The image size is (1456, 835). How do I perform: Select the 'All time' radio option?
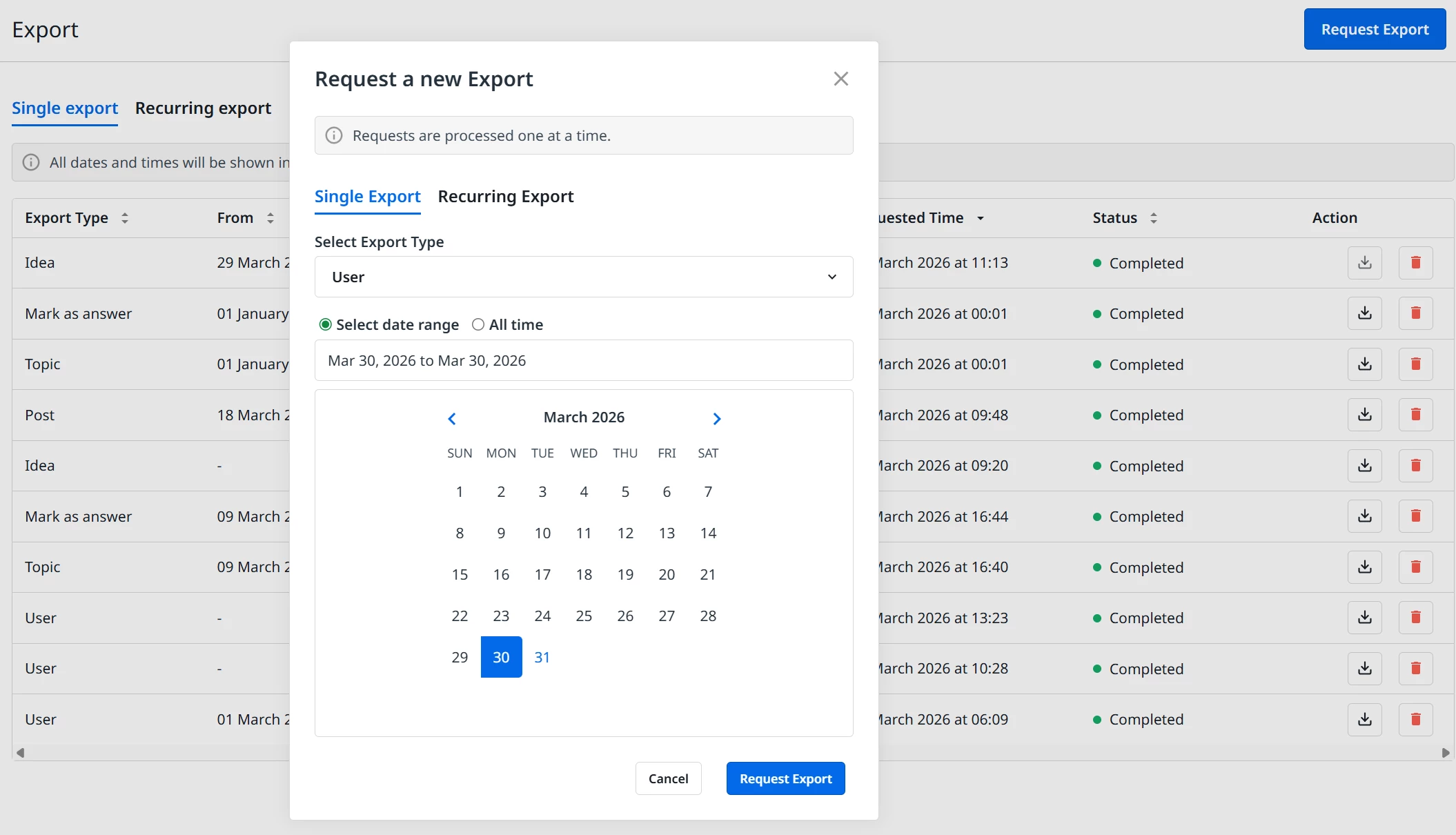point(478,324)
